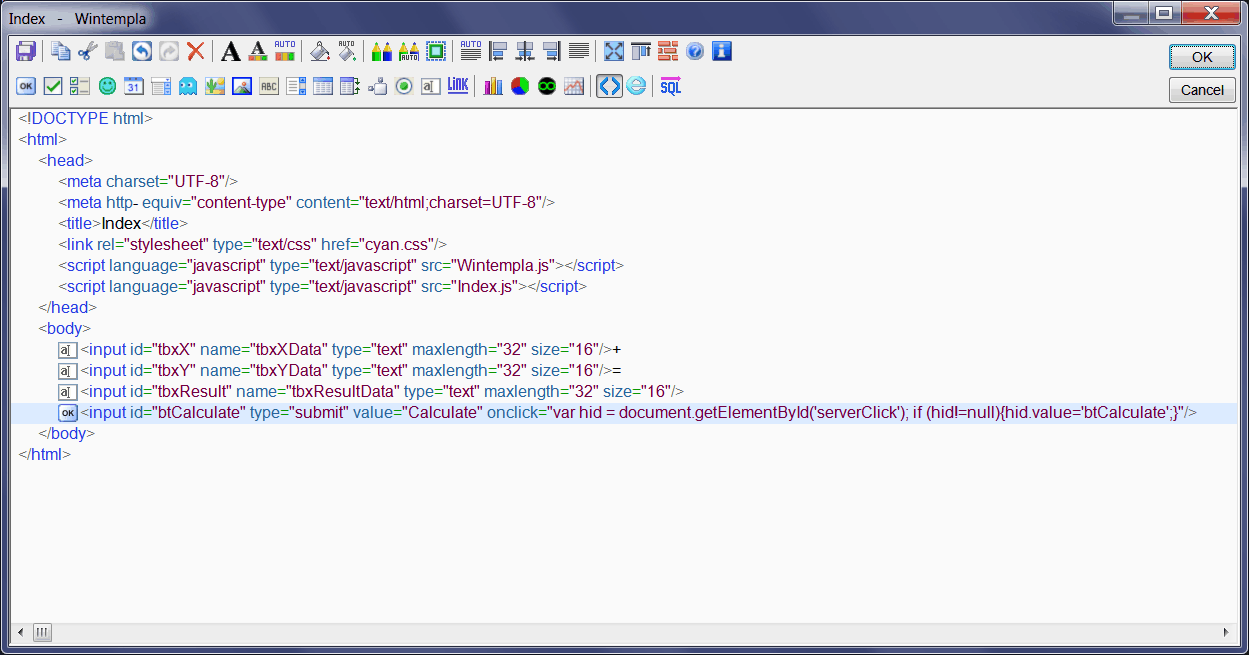
Task: Set border color with the two pencils icon
Action: (x=382, y=51)
